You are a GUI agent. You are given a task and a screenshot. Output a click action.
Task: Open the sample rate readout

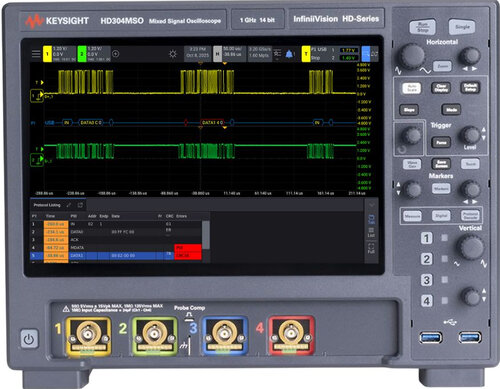click(x=260, y=54)
